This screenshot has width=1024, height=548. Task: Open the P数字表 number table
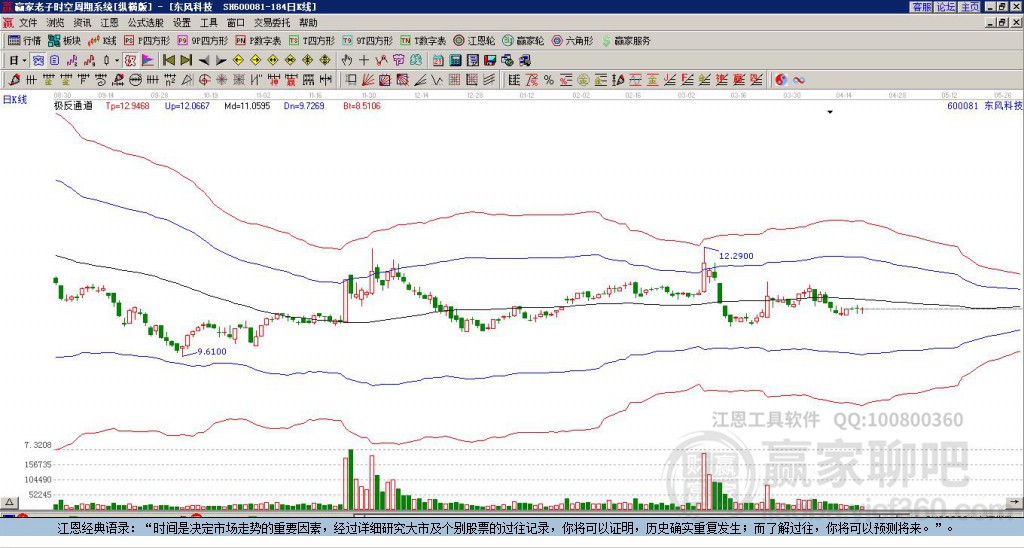coord(259,40)
